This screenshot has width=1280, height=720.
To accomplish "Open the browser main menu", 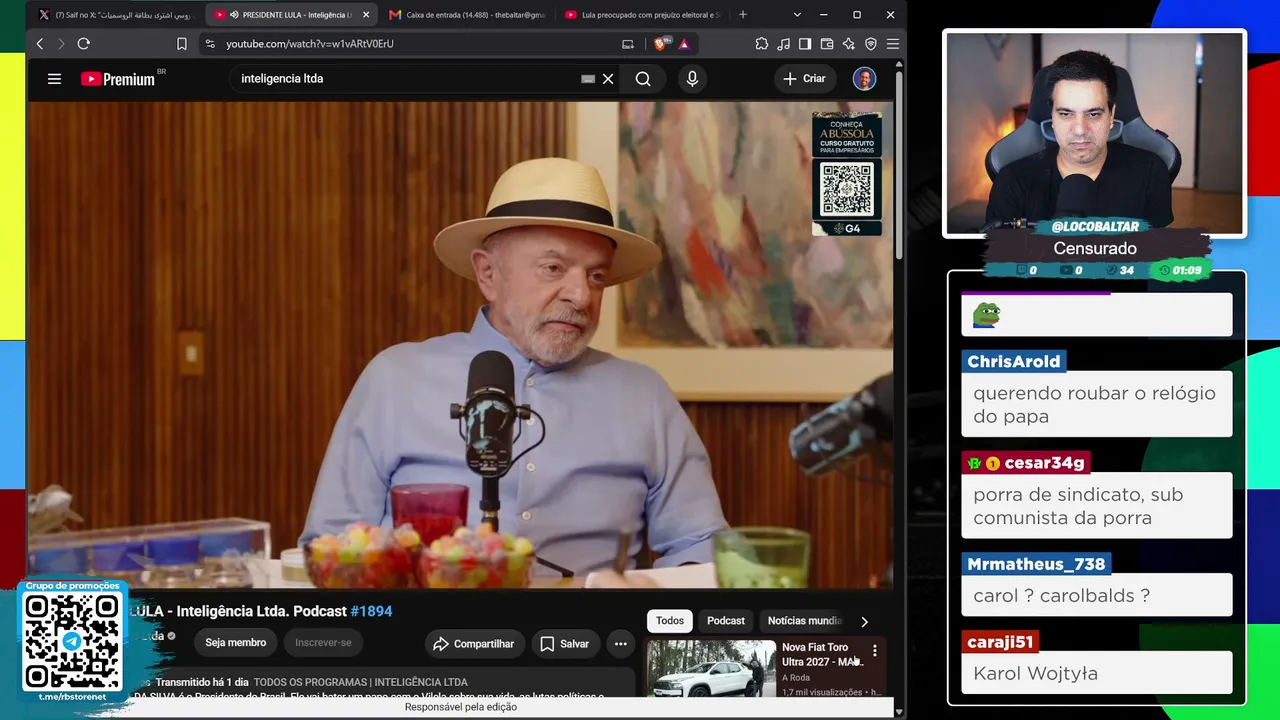I will point(893,44).
